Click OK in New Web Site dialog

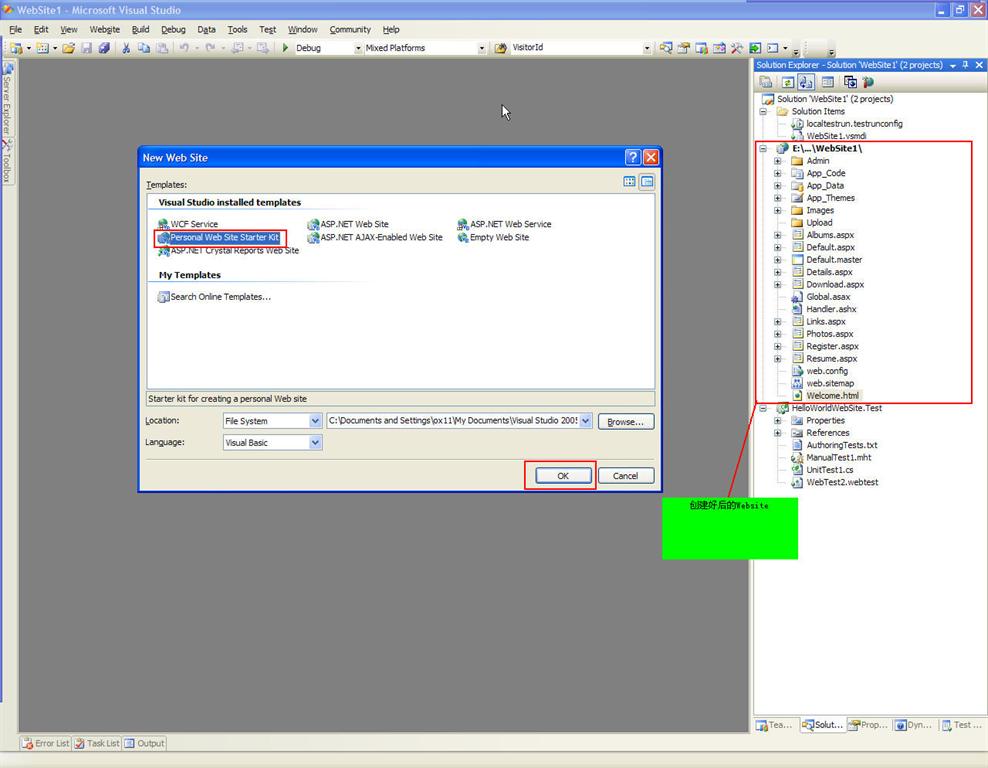pyautogui.click(x=563, y=476)
